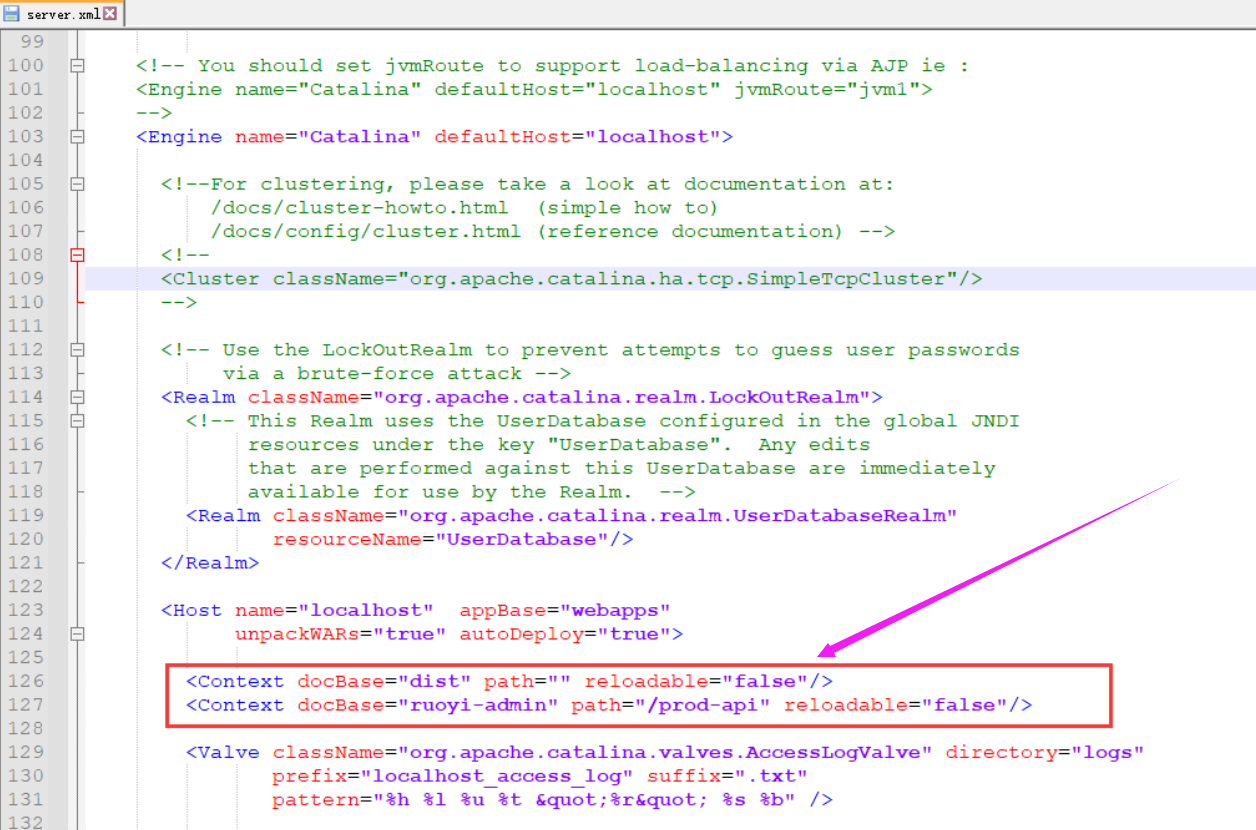The height and width of the screenshot is (830, 1256).
Task: Click docBase="ruoyi-admin" on line 127
Action: coord(428,705)
